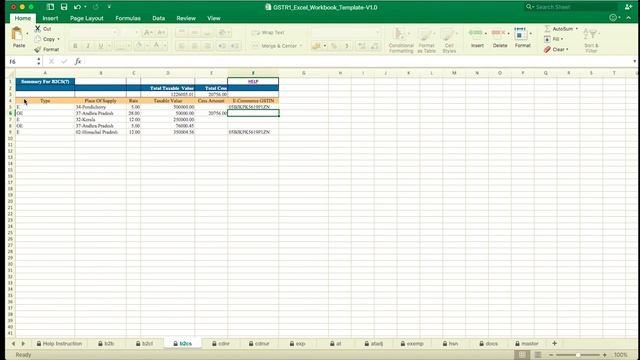640x360 pixels.
Task: Switch to the docs sheet tab
Action: 489,344
